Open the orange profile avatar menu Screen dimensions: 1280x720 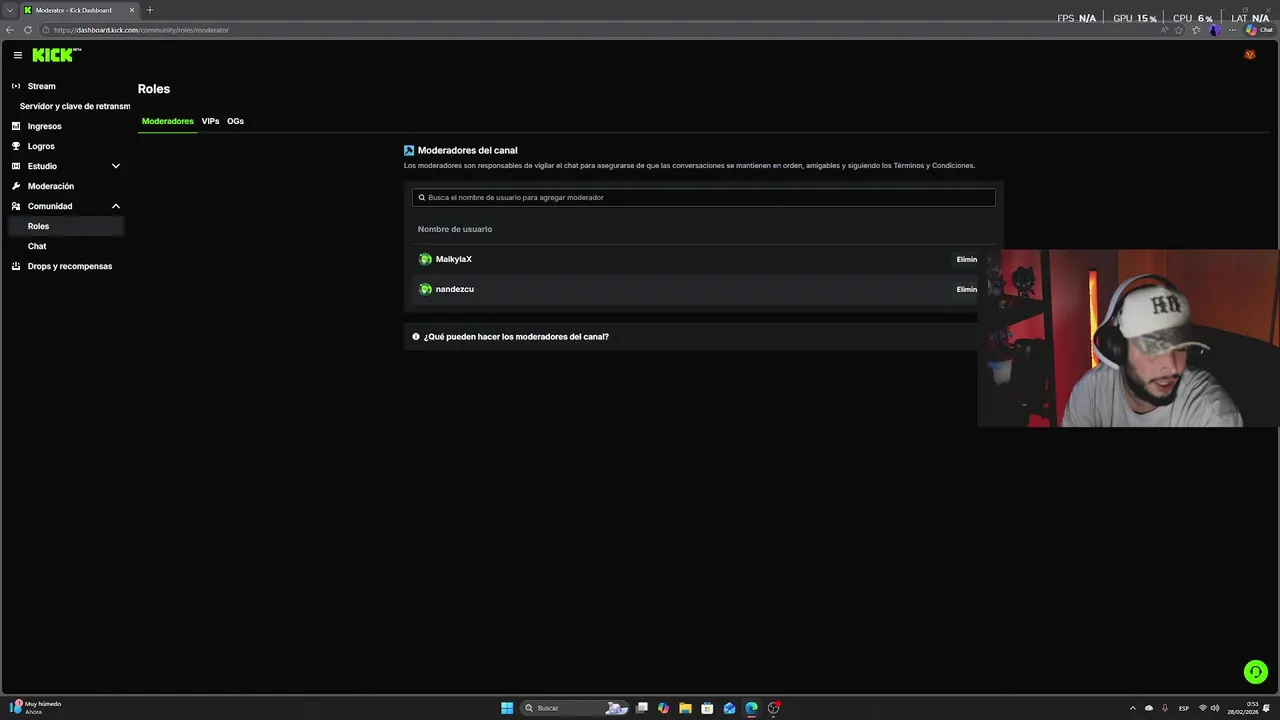pos(1249,55)
